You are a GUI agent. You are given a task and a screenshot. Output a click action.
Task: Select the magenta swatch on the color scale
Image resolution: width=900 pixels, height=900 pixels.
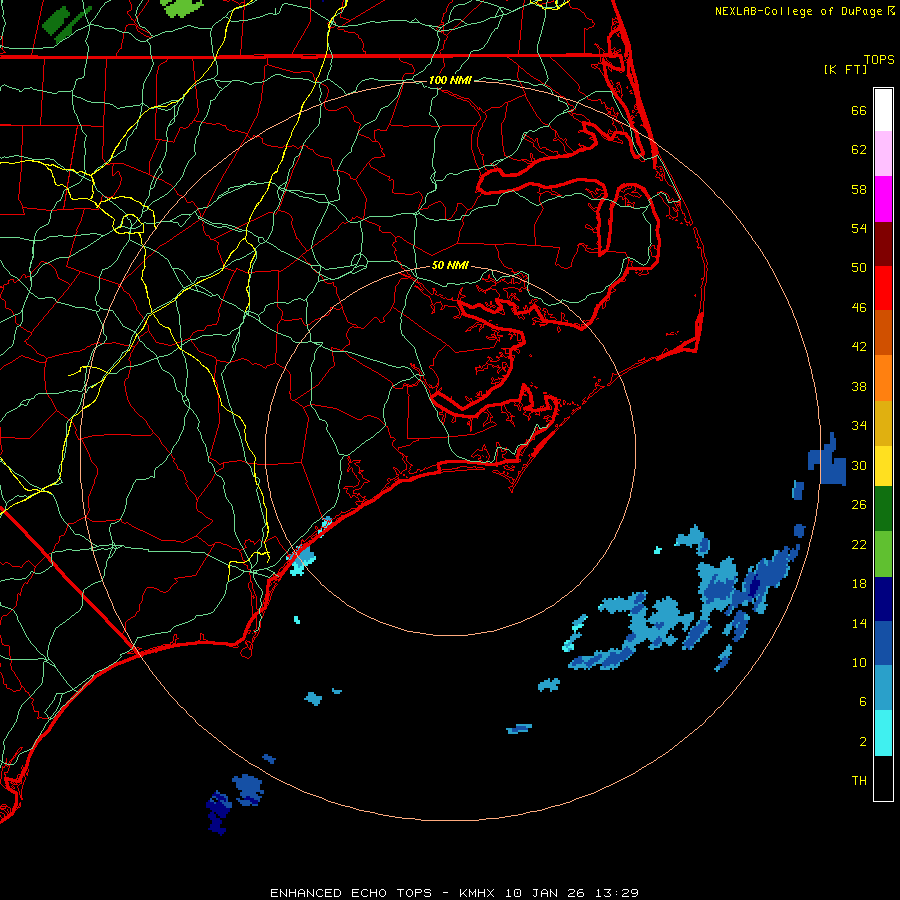(883, 199)
